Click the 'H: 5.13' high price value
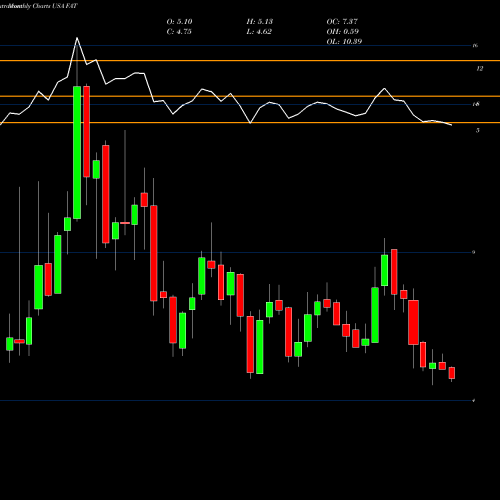500x500 pixels. pos(260,22)
